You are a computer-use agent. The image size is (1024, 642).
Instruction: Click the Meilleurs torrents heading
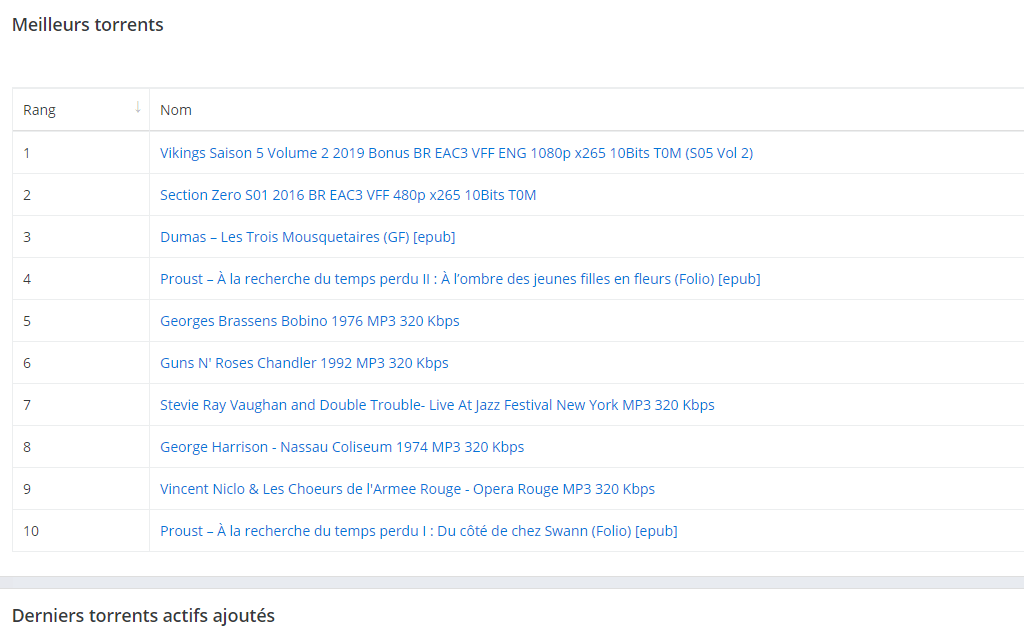pos(88,25)
